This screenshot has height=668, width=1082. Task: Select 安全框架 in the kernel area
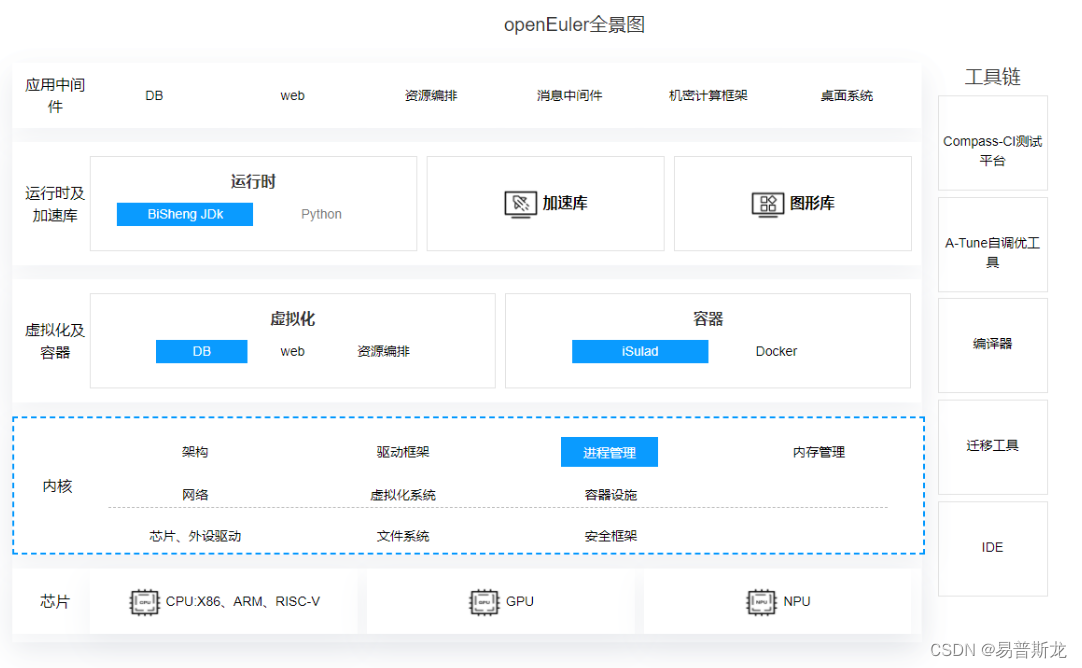coord(610,535)
